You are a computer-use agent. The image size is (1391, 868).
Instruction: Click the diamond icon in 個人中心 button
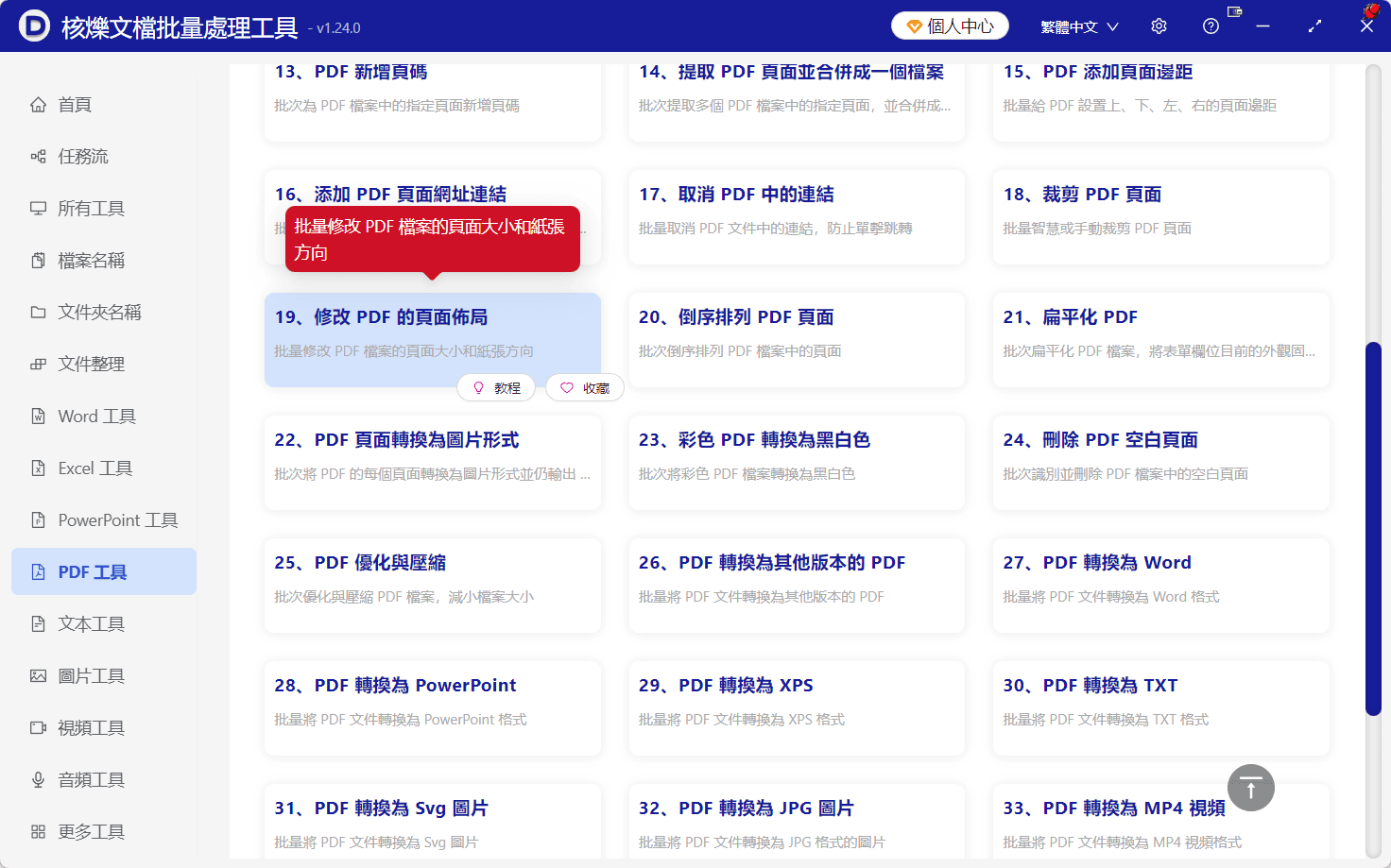tap(914, 26)
